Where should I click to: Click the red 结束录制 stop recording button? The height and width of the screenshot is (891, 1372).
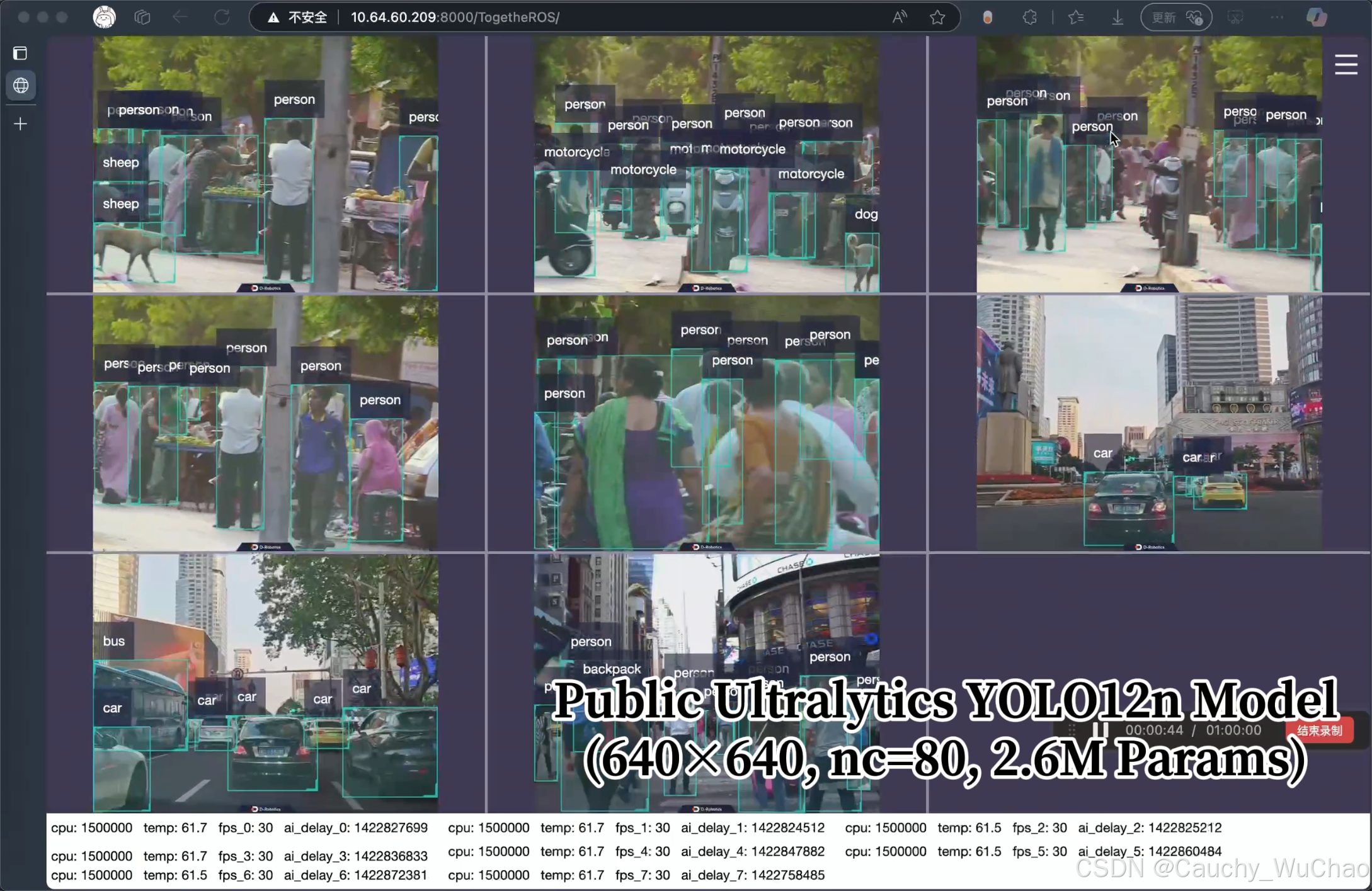1319,730
